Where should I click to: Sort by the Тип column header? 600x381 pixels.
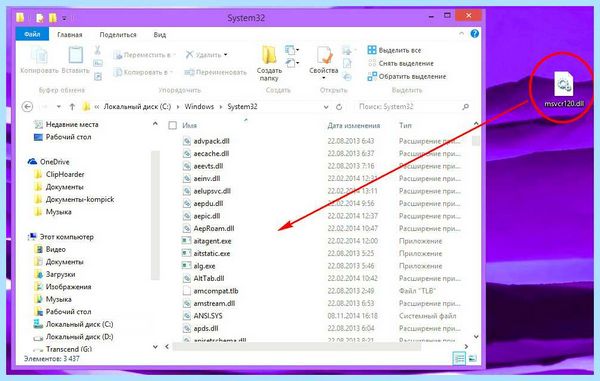pyautogui.click(x=405, y=125)
